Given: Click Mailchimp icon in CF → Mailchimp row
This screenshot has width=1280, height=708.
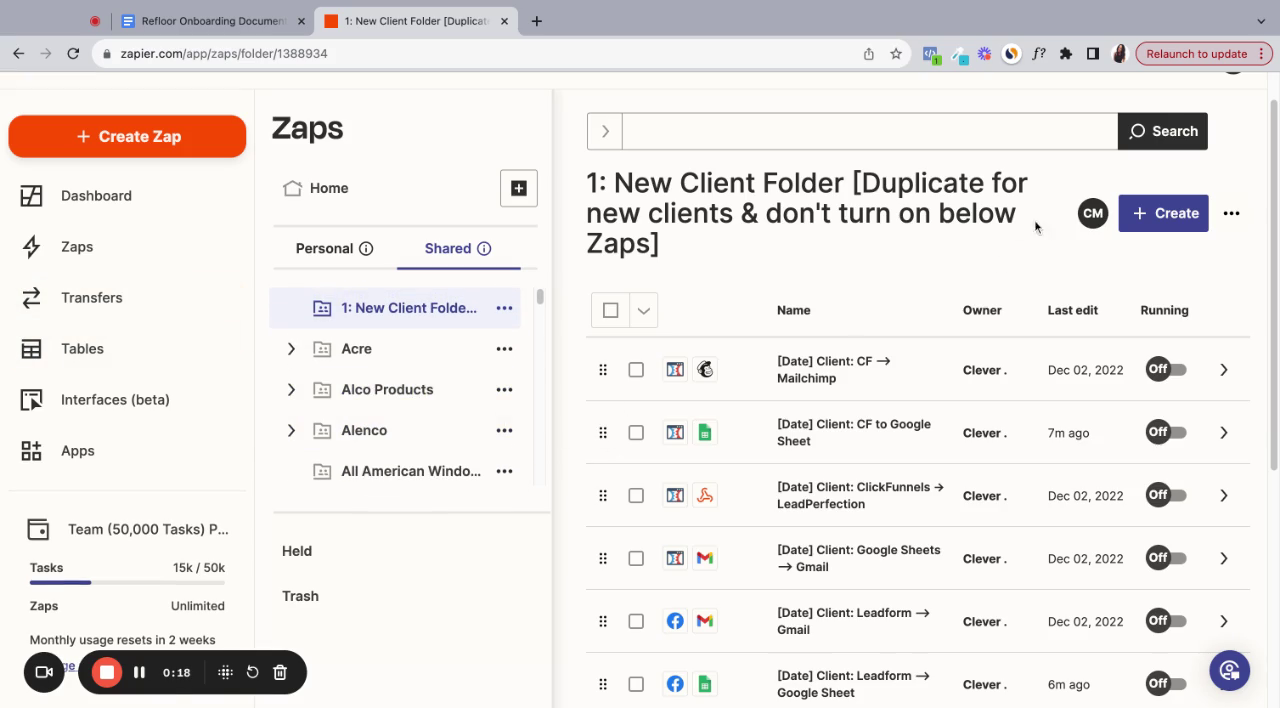Looking at the screenshot, I should (x=705, y=370).
